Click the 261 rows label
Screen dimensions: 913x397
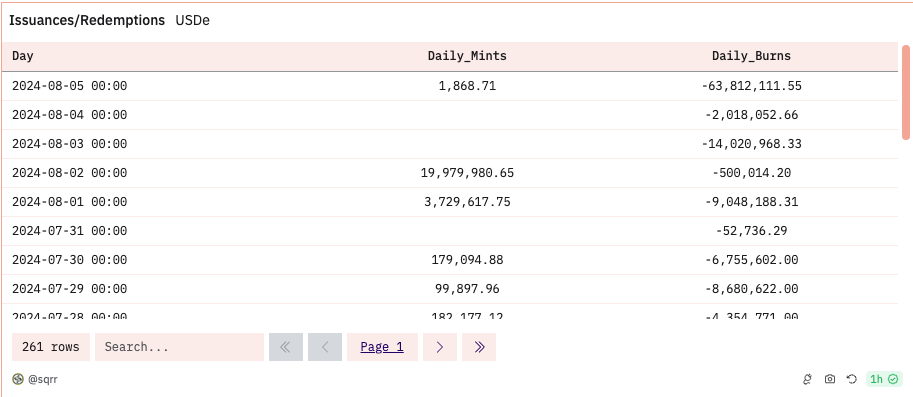[51, 347]
